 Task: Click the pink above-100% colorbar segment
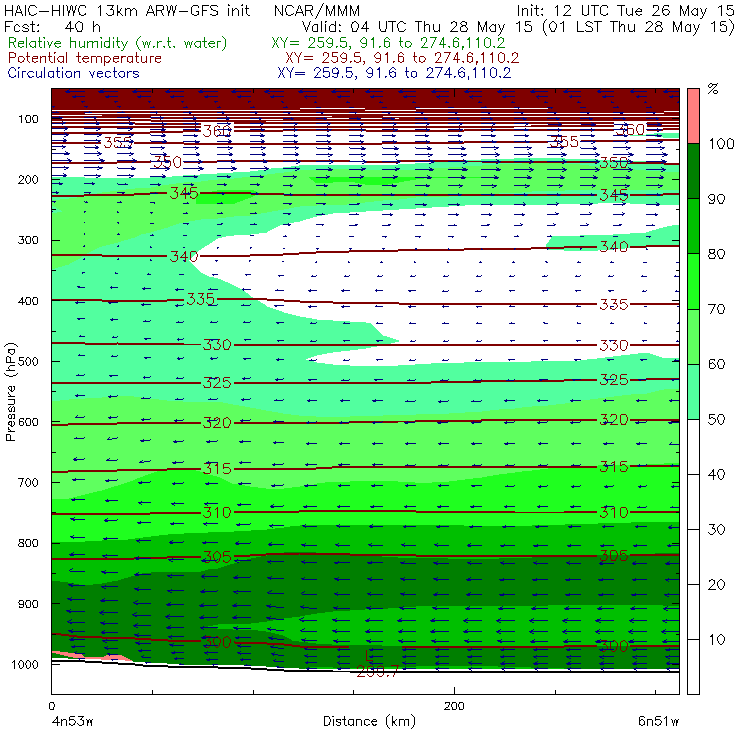tap(693, 116)
